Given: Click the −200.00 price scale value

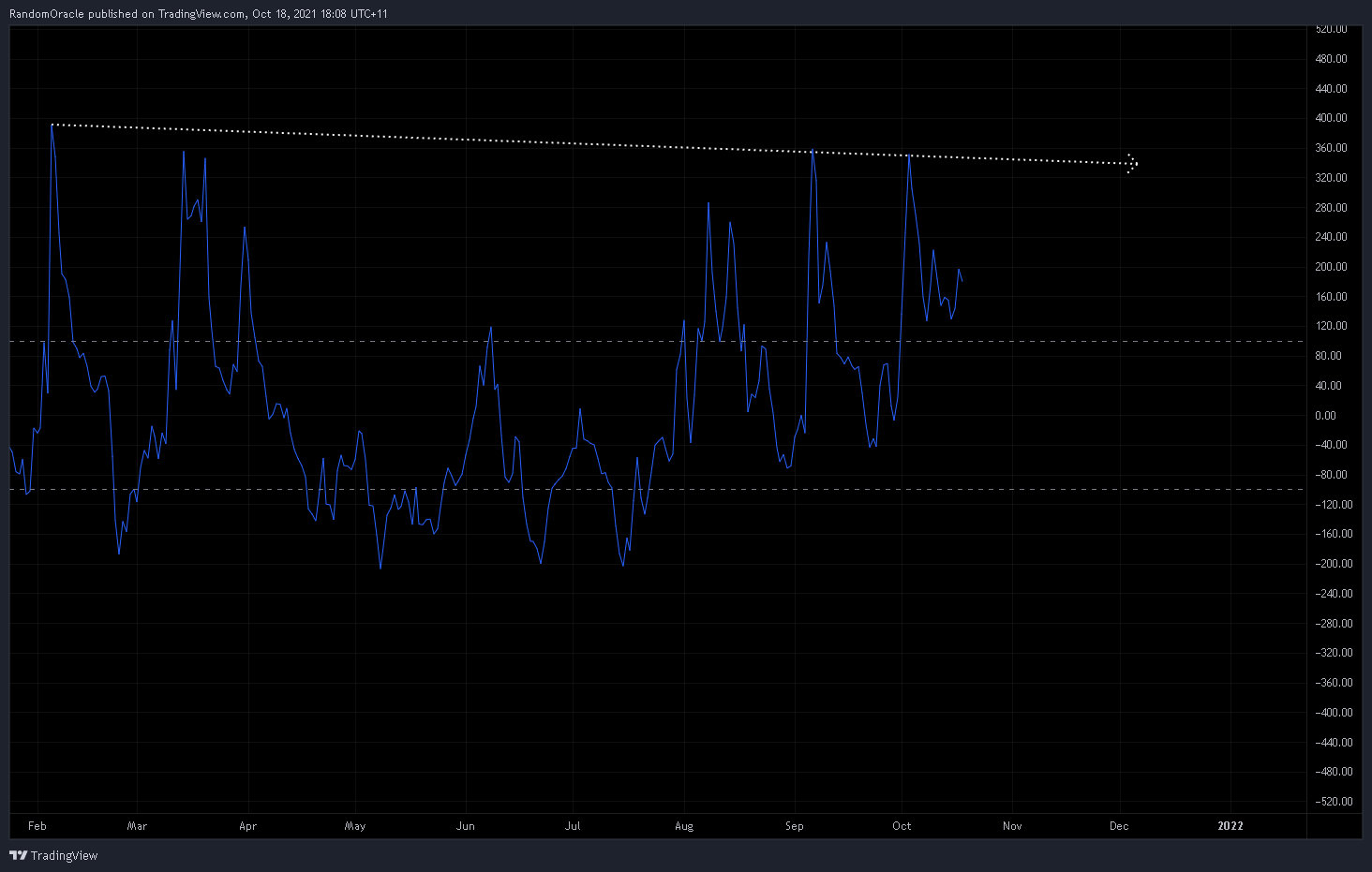Looking at the screenshot, I should click(x=1333, y=564).
